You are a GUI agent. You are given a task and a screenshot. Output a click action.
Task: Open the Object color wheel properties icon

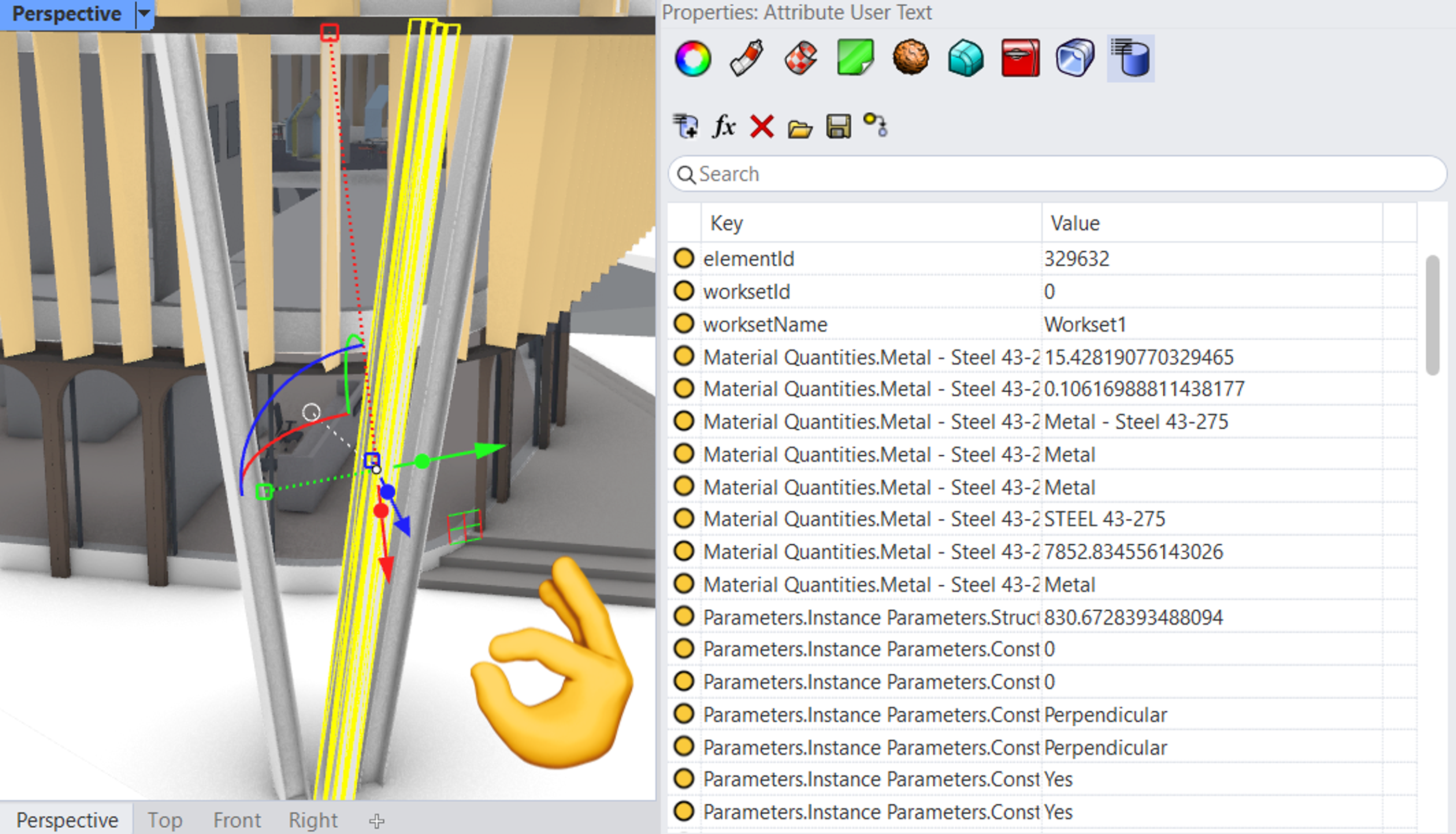pyautogui.click(x=693, y=58)
